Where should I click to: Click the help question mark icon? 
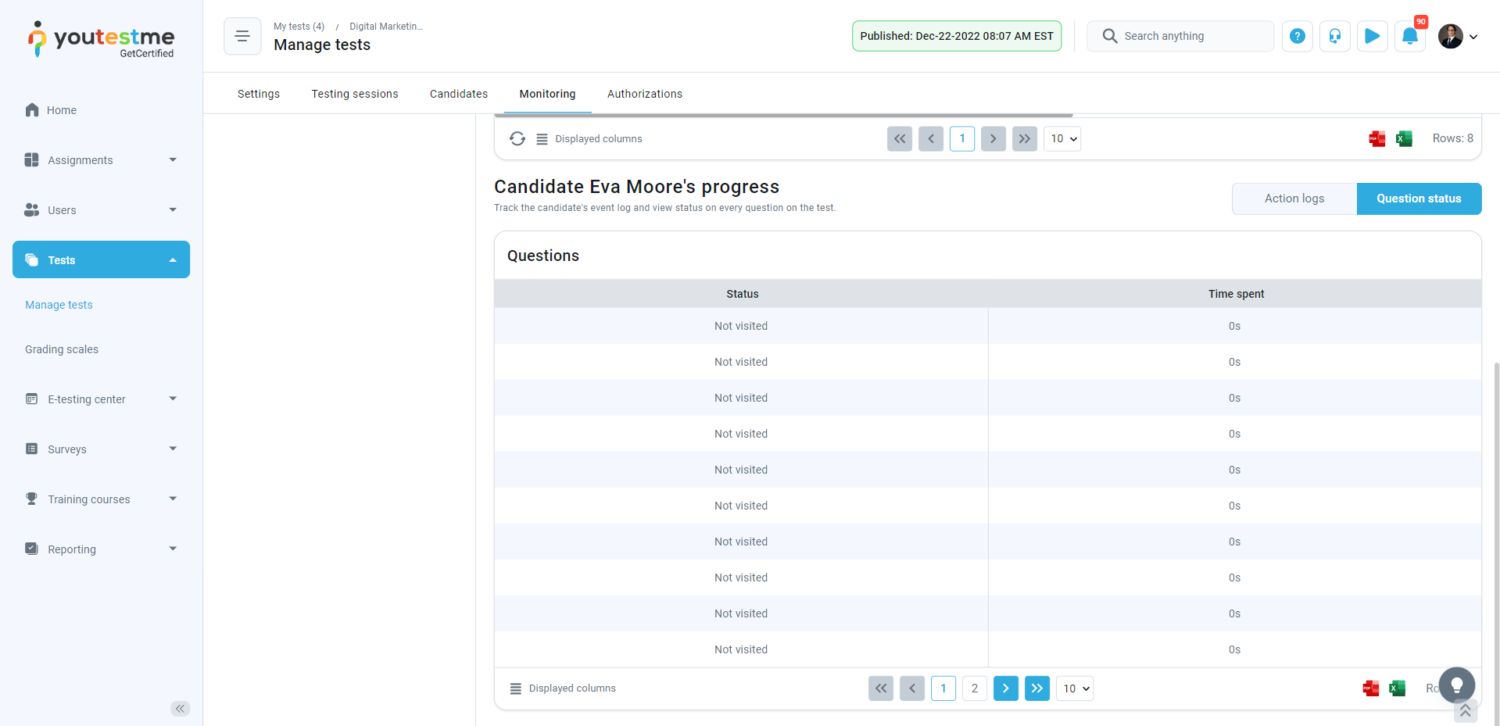tap(1297, 36)
